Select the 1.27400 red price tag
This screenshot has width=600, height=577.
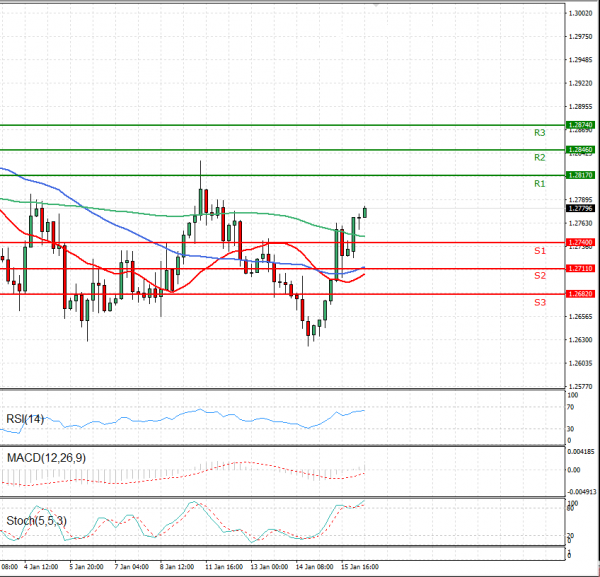coord(580,243)
